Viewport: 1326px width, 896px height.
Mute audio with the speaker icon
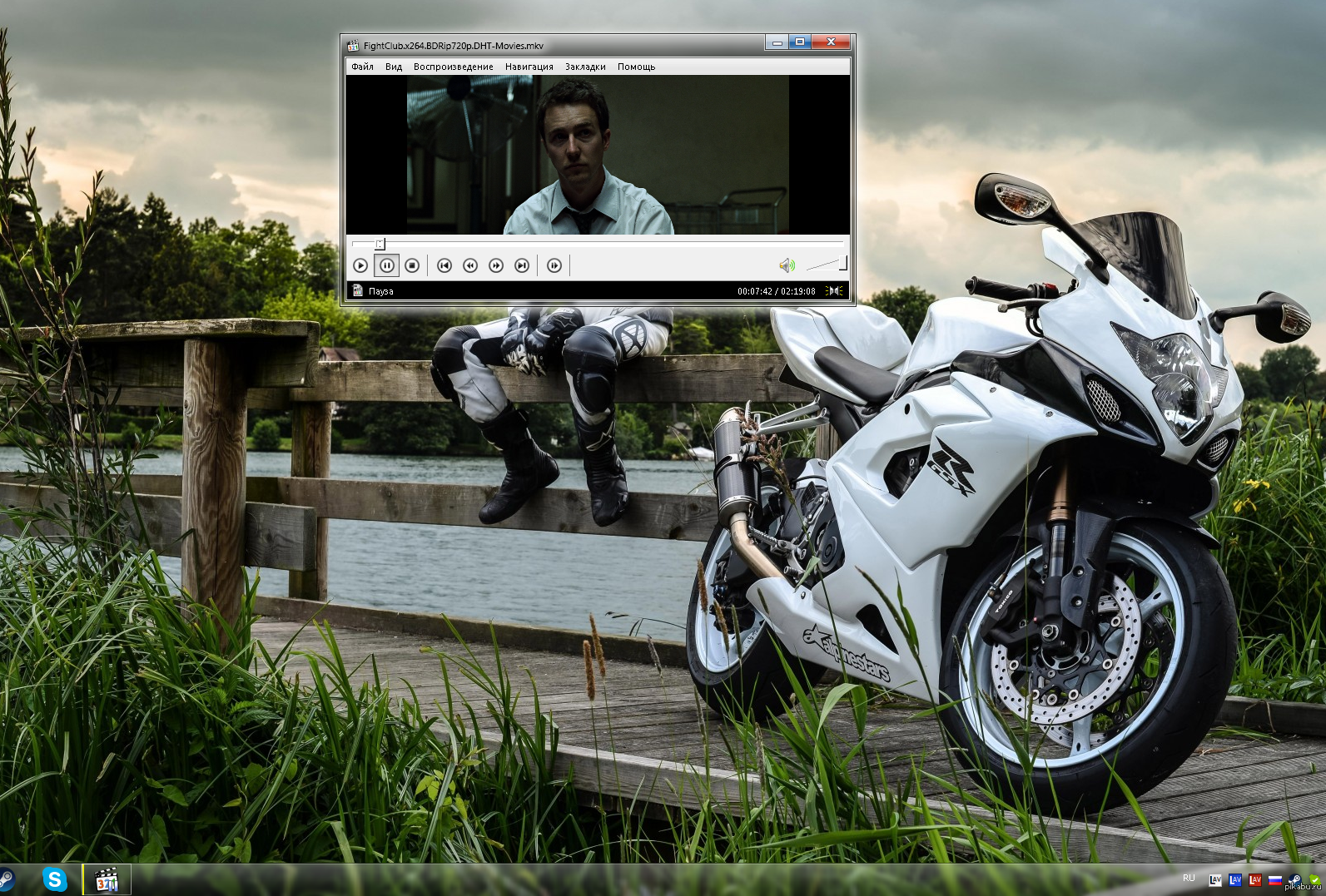(787, 265)
